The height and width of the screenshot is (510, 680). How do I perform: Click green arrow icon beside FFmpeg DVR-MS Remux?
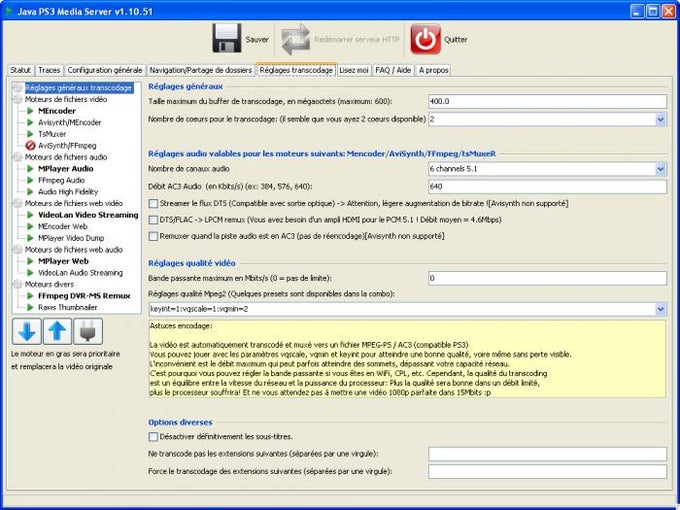30,296
